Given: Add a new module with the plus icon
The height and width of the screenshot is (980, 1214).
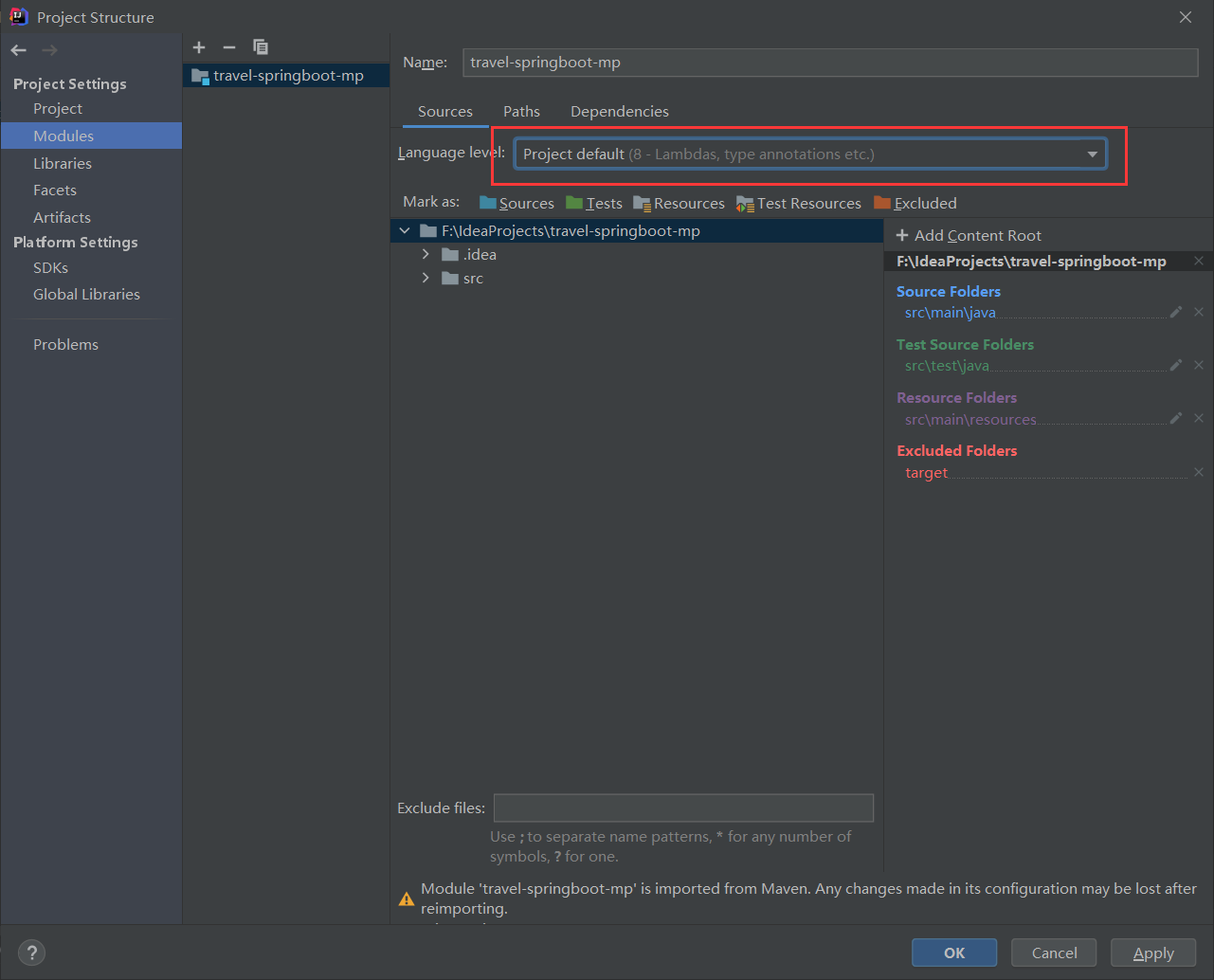Looking at the screenshot, I should [199, 47].
